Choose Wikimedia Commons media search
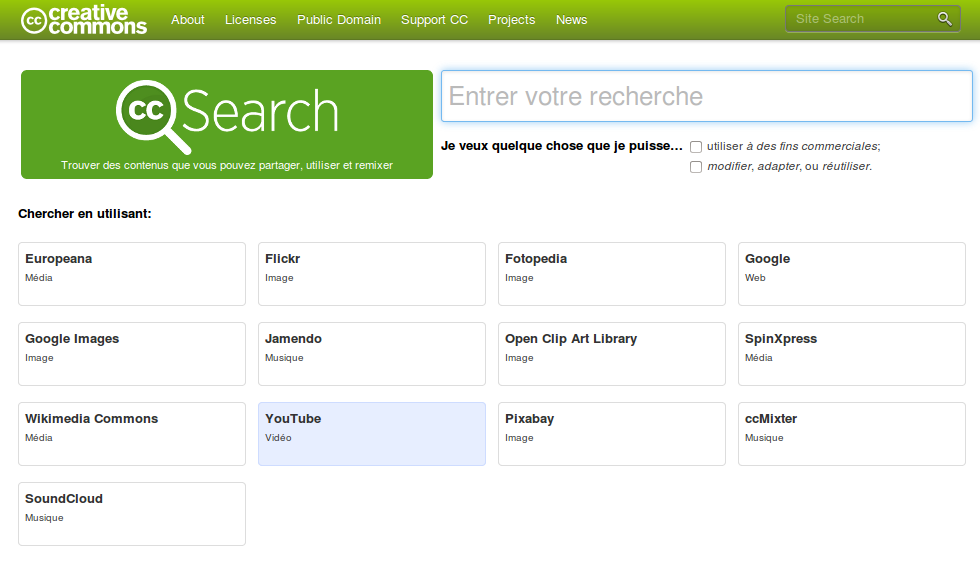 coord(131,434)
